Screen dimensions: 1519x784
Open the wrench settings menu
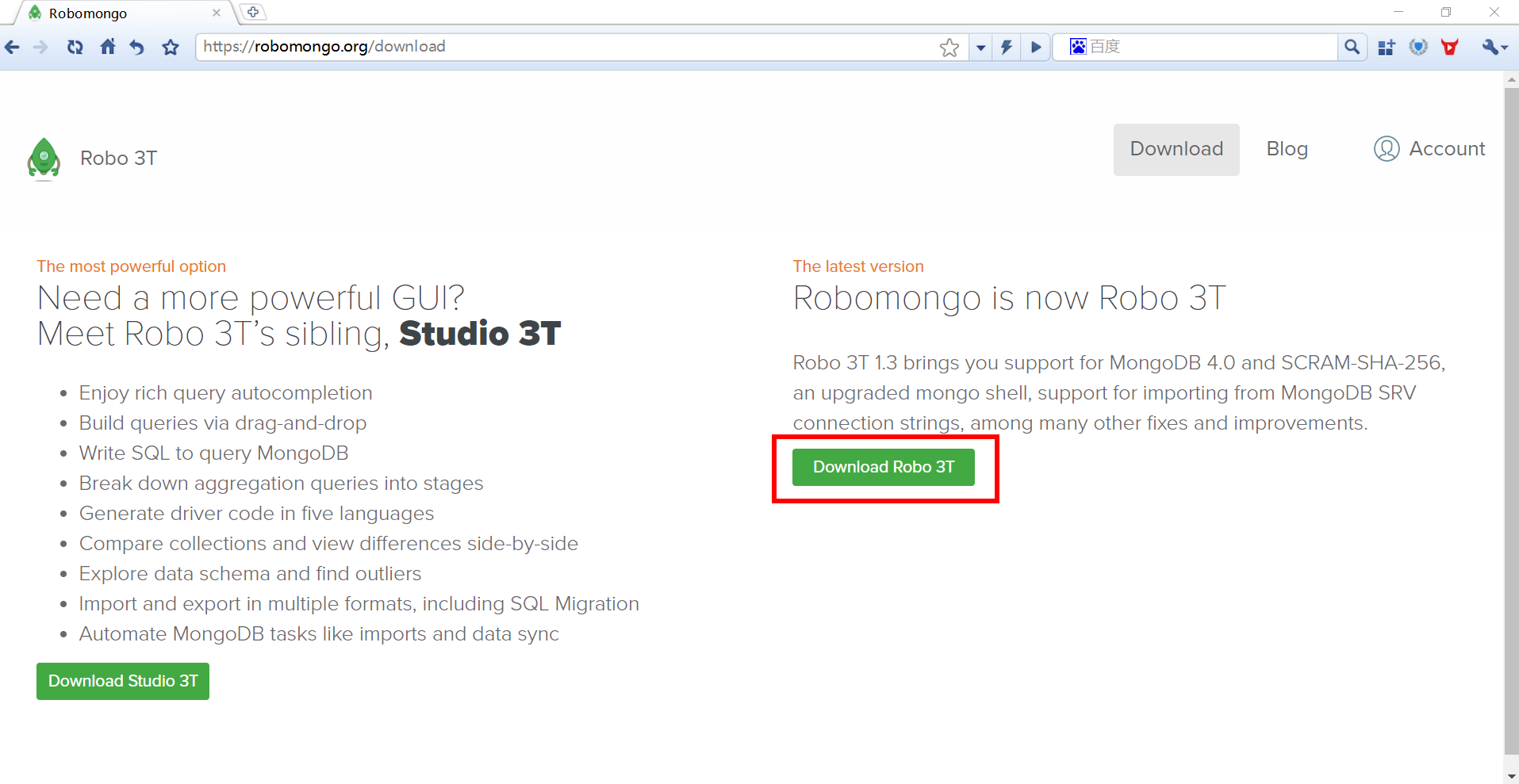[x=1494, y=48]
